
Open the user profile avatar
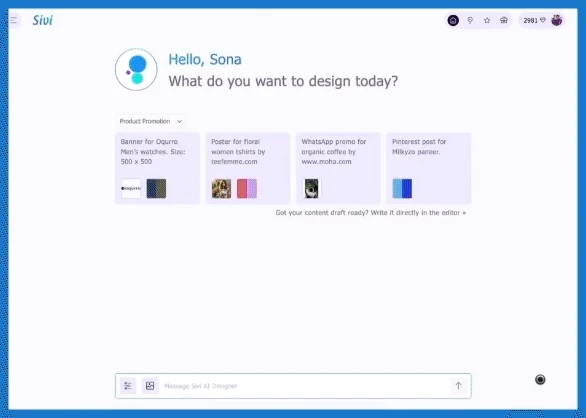pos(556,20)
